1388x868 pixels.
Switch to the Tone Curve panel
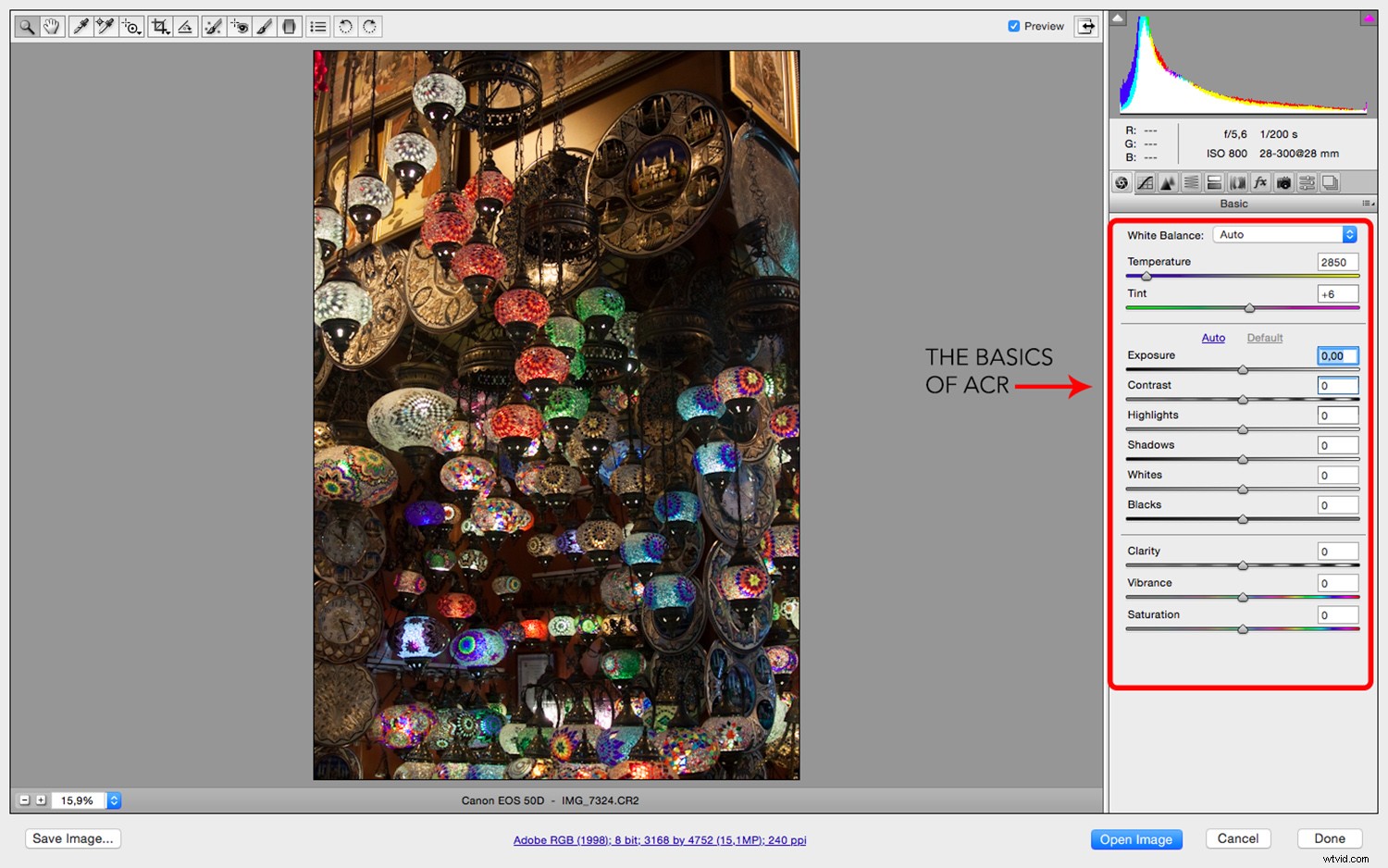pyautogui.click(x=1145, y=182)
